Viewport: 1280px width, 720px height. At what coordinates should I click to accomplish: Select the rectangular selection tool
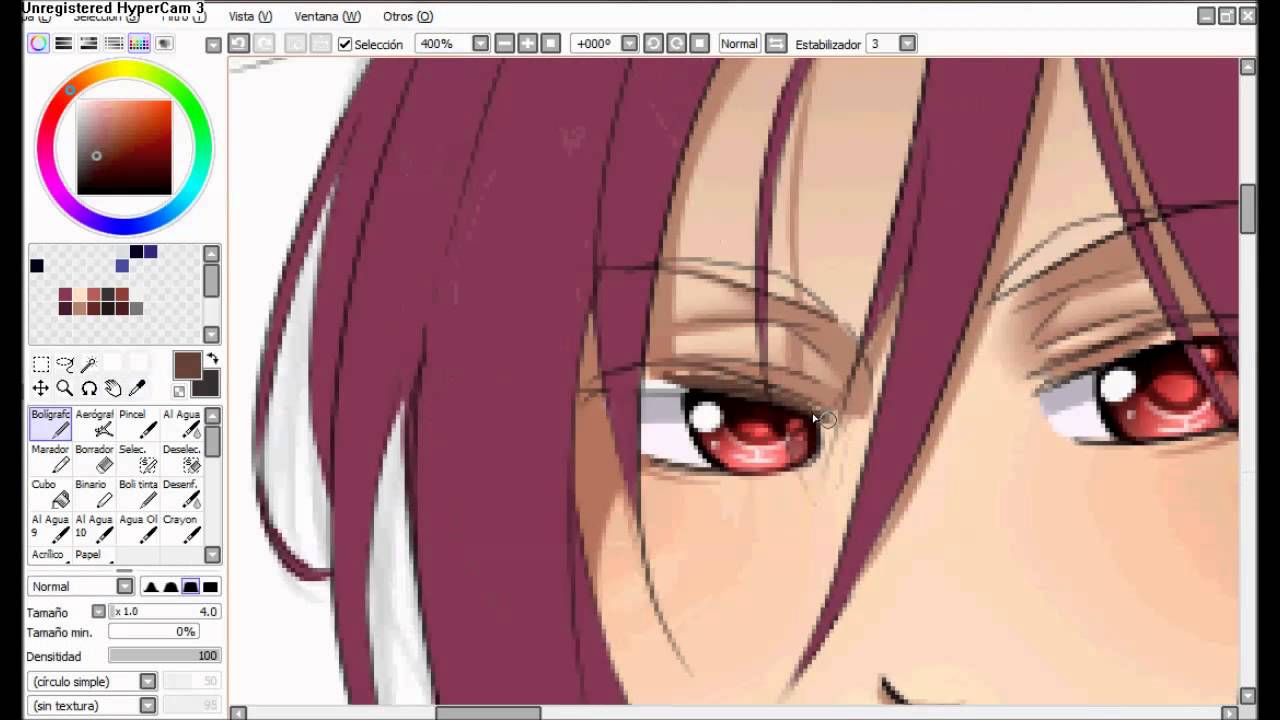[41, 365]
